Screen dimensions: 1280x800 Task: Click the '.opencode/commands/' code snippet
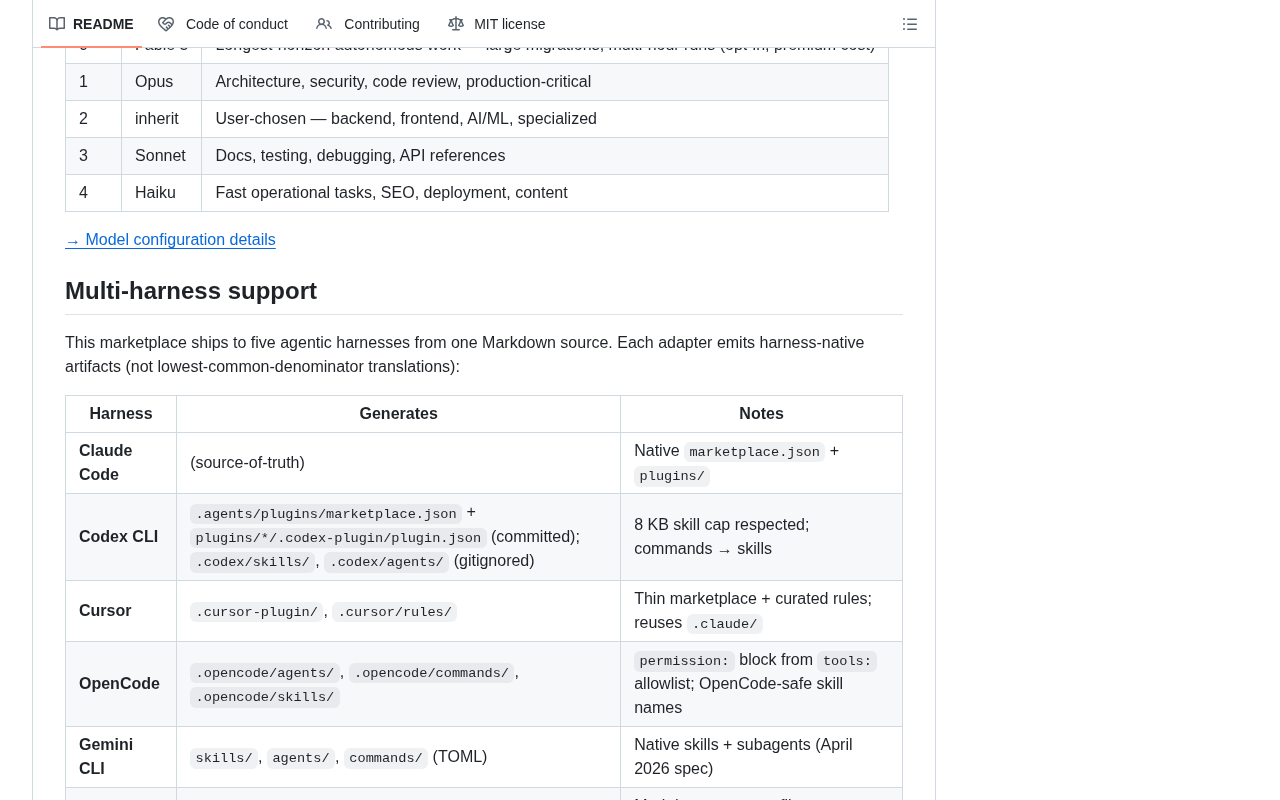coord(432,673)
